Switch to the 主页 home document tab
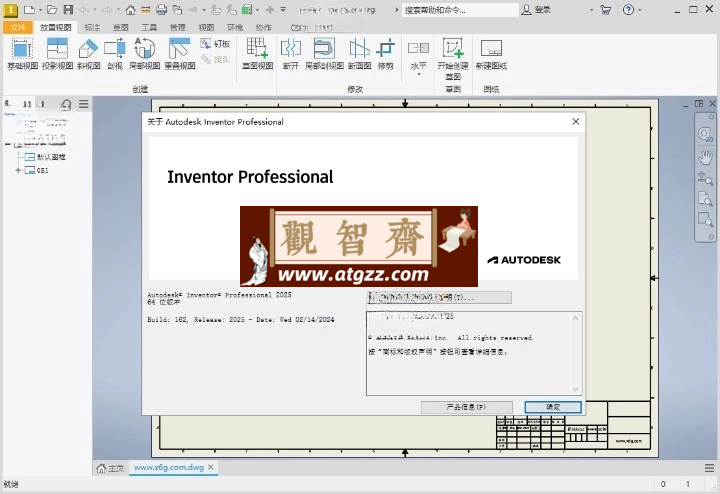The image size is (720, 494). coord(110,468)
